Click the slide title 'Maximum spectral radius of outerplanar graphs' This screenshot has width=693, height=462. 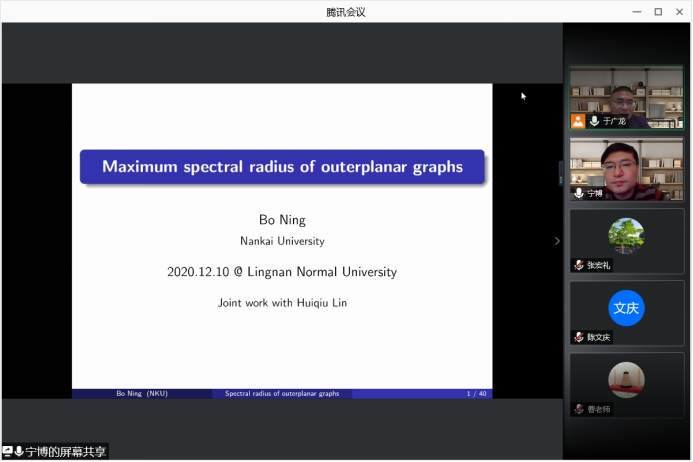282,167
